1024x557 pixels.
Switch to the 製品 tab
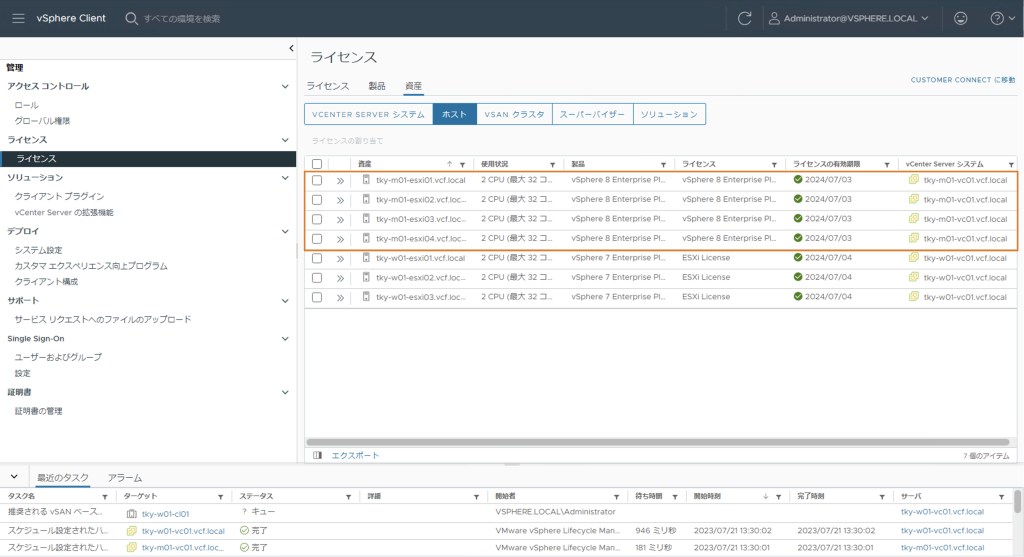click(377, 86)
